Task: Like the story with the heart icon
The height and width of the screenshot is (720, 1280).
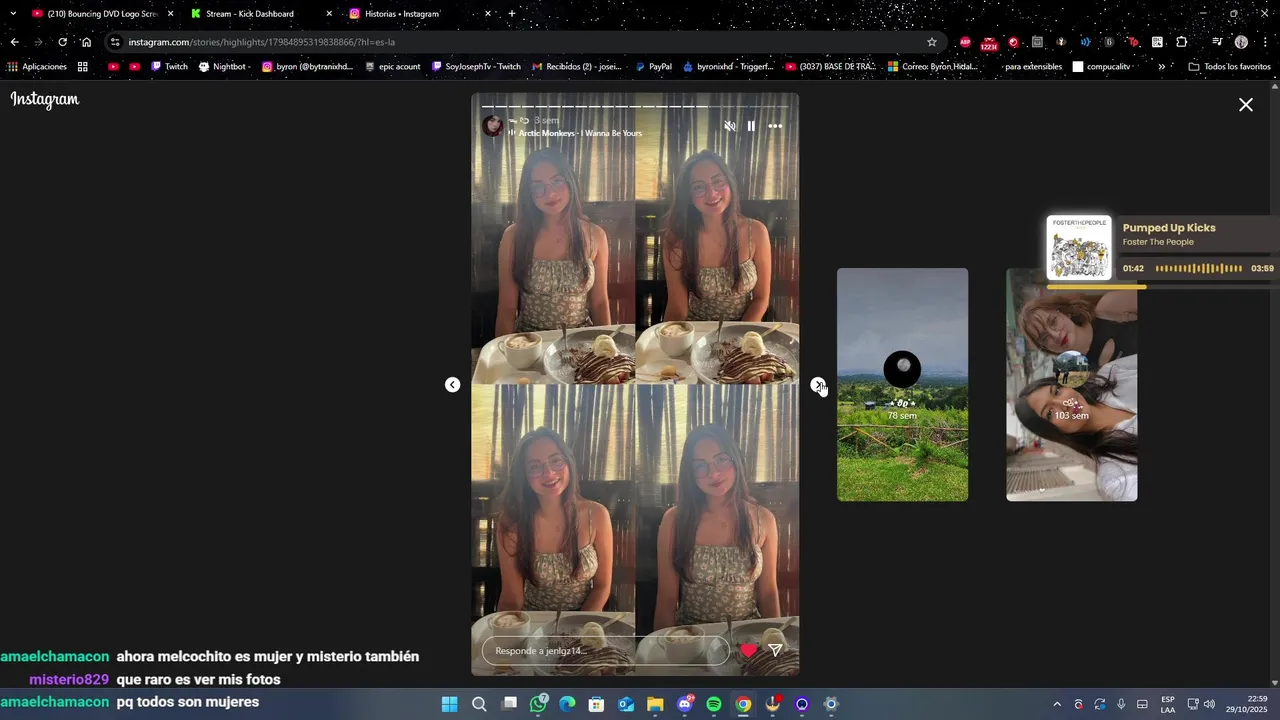Action: tap(748, 650)
